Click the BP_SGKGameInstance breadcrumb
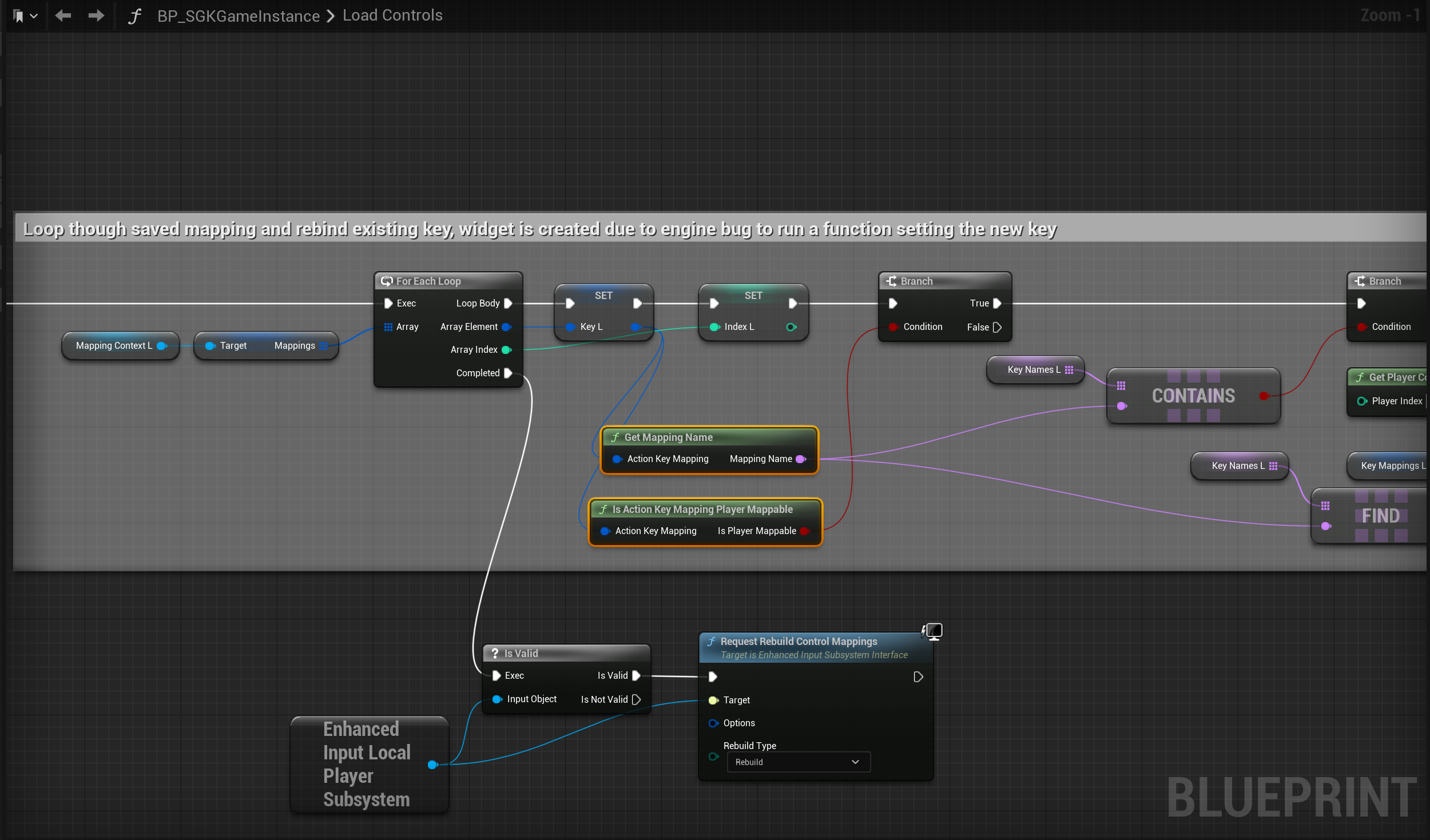Image resolution: width=1430 pixels, height=840 pixels. (x=239, y=16)
